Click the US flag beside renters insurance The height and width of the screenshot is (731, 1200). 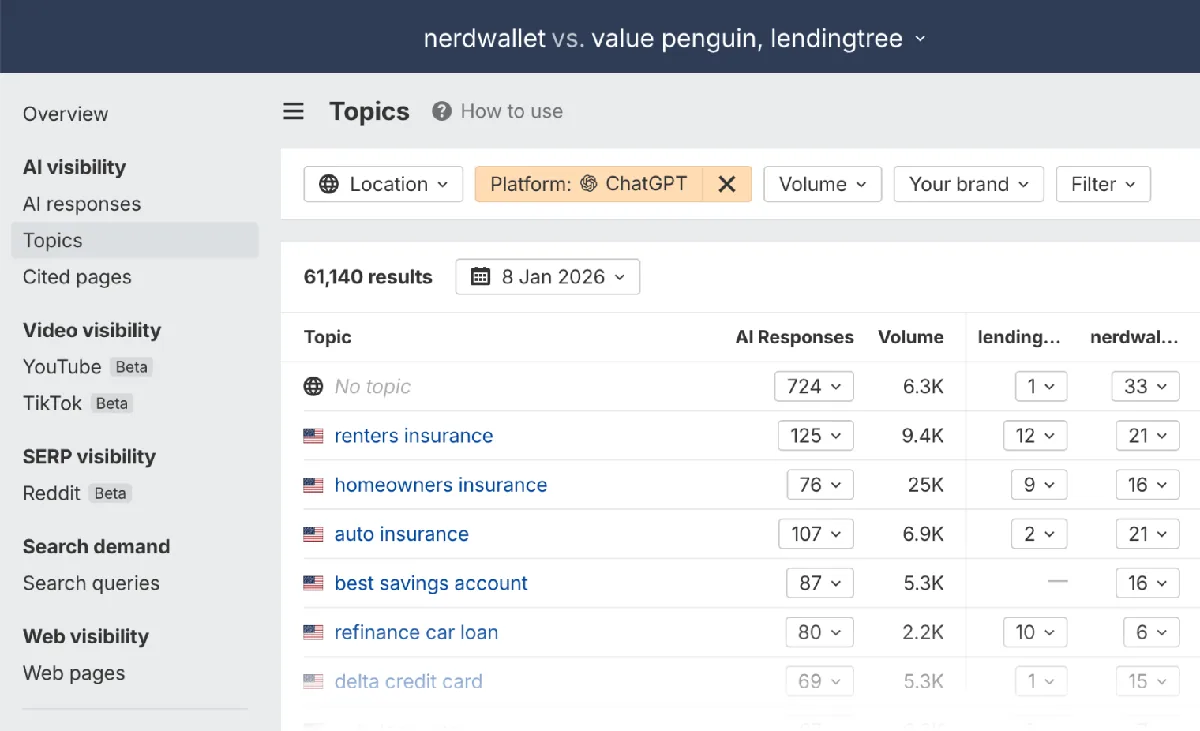314,436
